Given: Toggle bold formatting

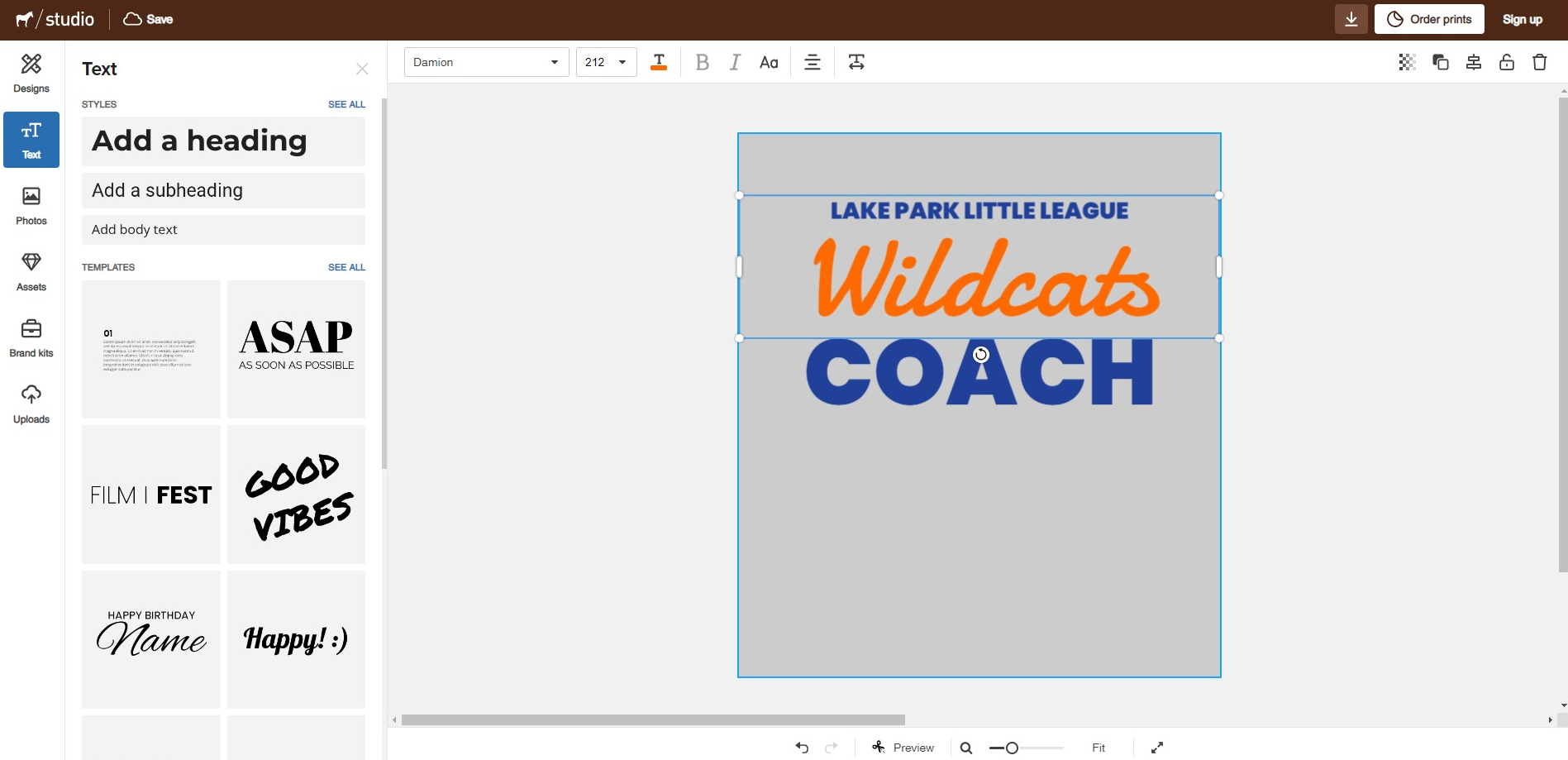Looking at the screenshot, I should pos(702,61).
